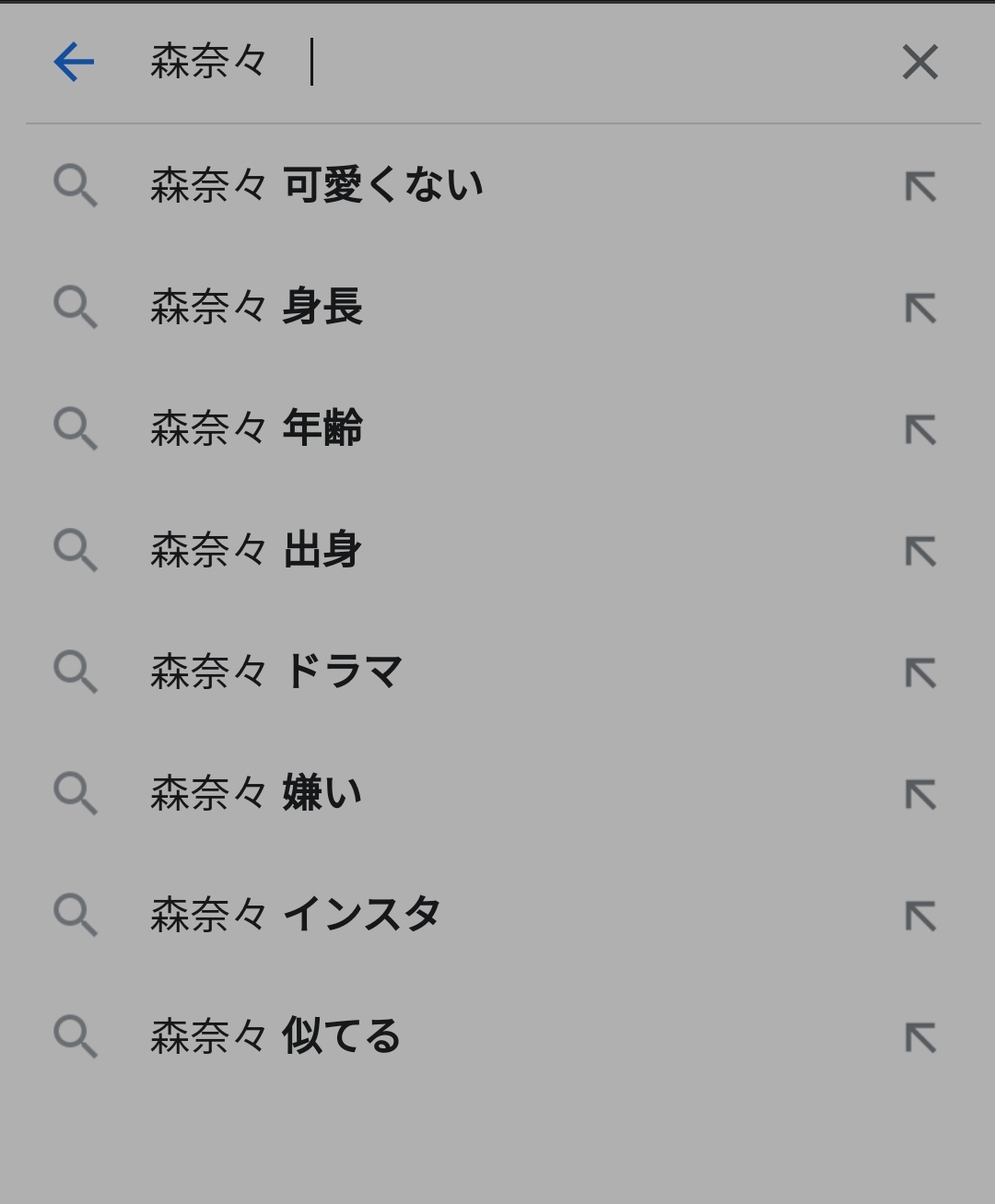The width and height of the screenshot is (995, 1204).
Task: Clear search text with X icon
Action: coord(919,63)
